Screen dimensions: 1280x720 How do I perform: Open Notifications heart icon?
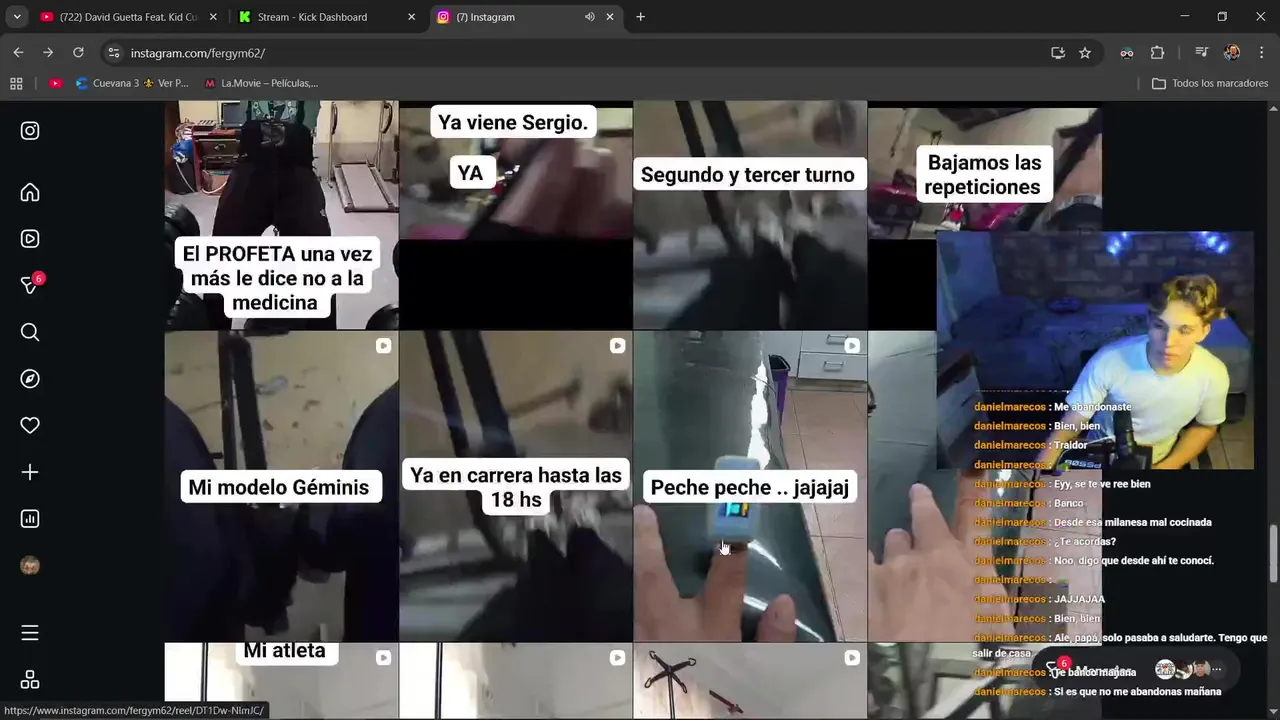coord(30,425)
